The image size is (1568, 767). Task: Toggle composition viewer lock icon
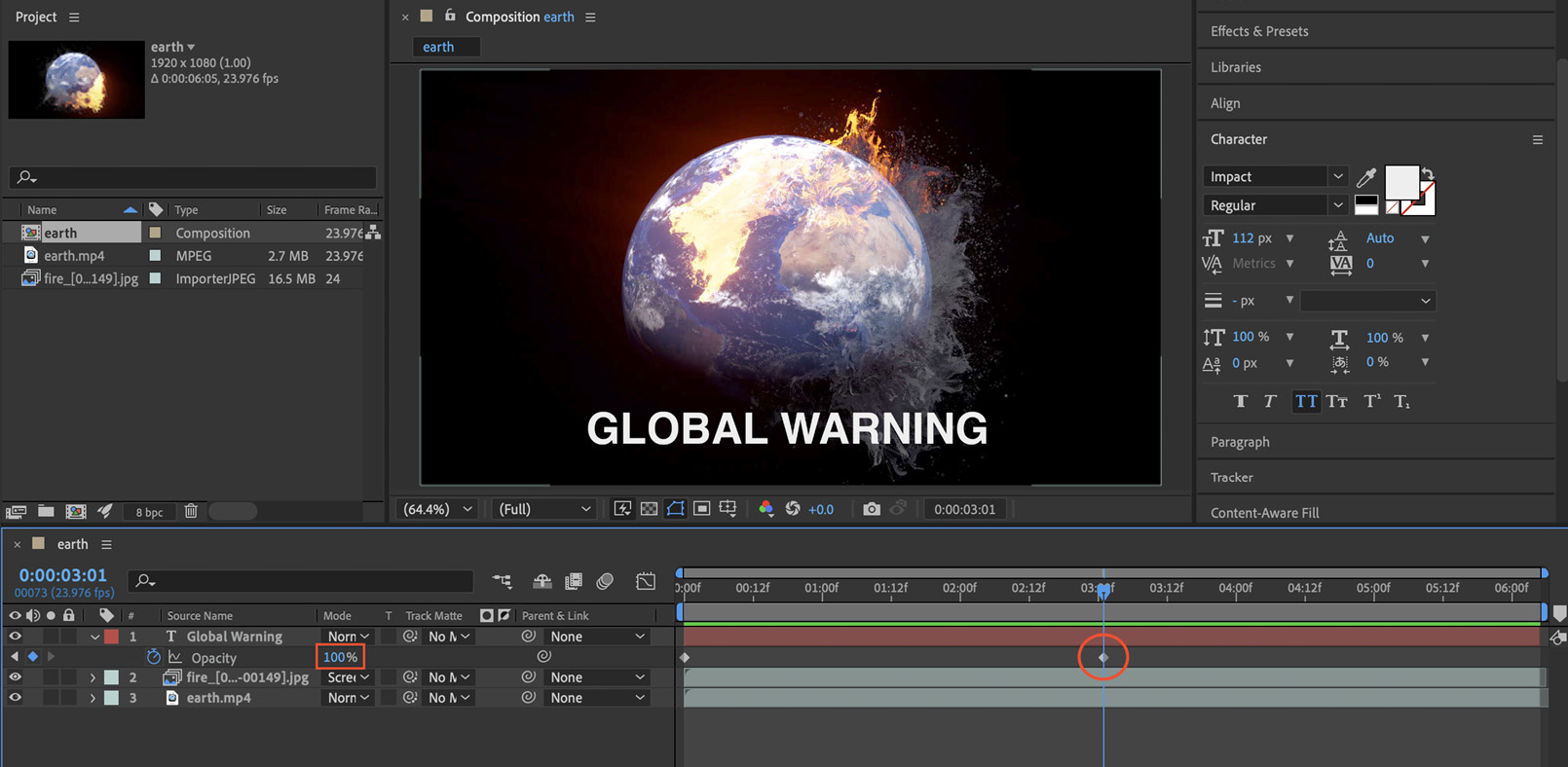(450, 16)
